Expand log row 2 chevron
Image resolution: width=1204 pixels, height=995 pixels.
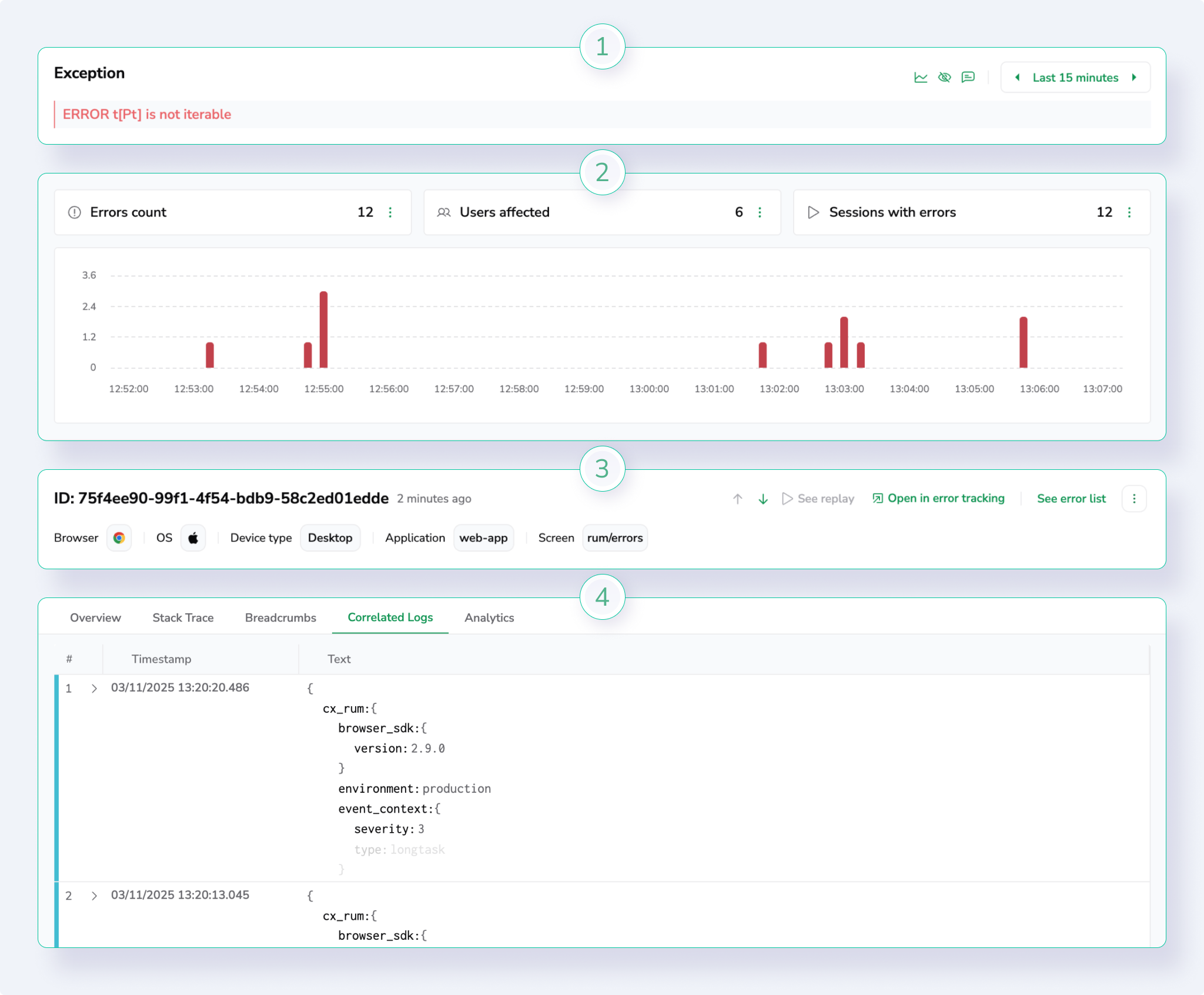[x=94, y=896]
